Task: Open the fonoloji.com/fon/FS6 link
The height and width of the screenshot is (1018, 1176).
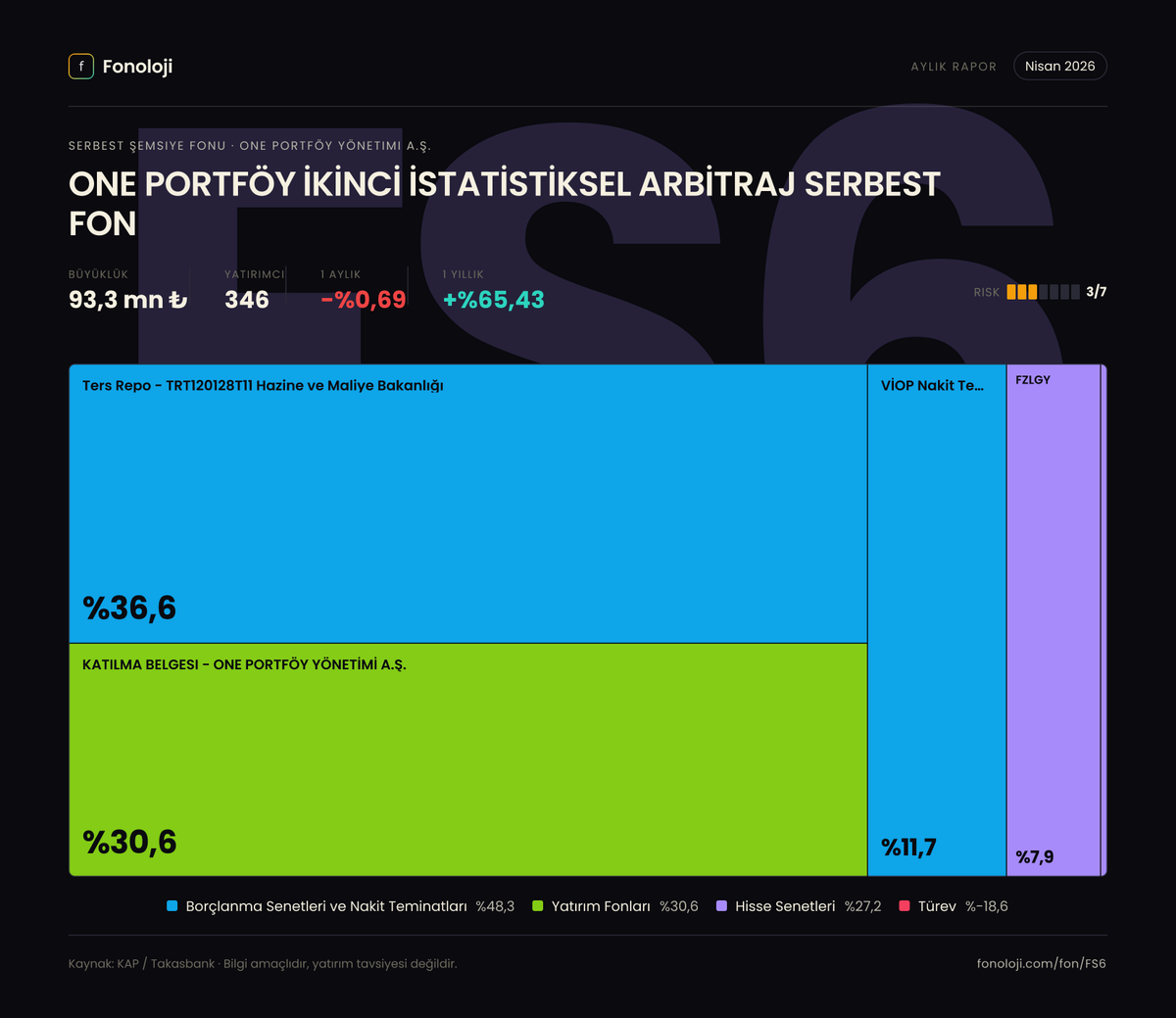Action: pos(1042,963)
